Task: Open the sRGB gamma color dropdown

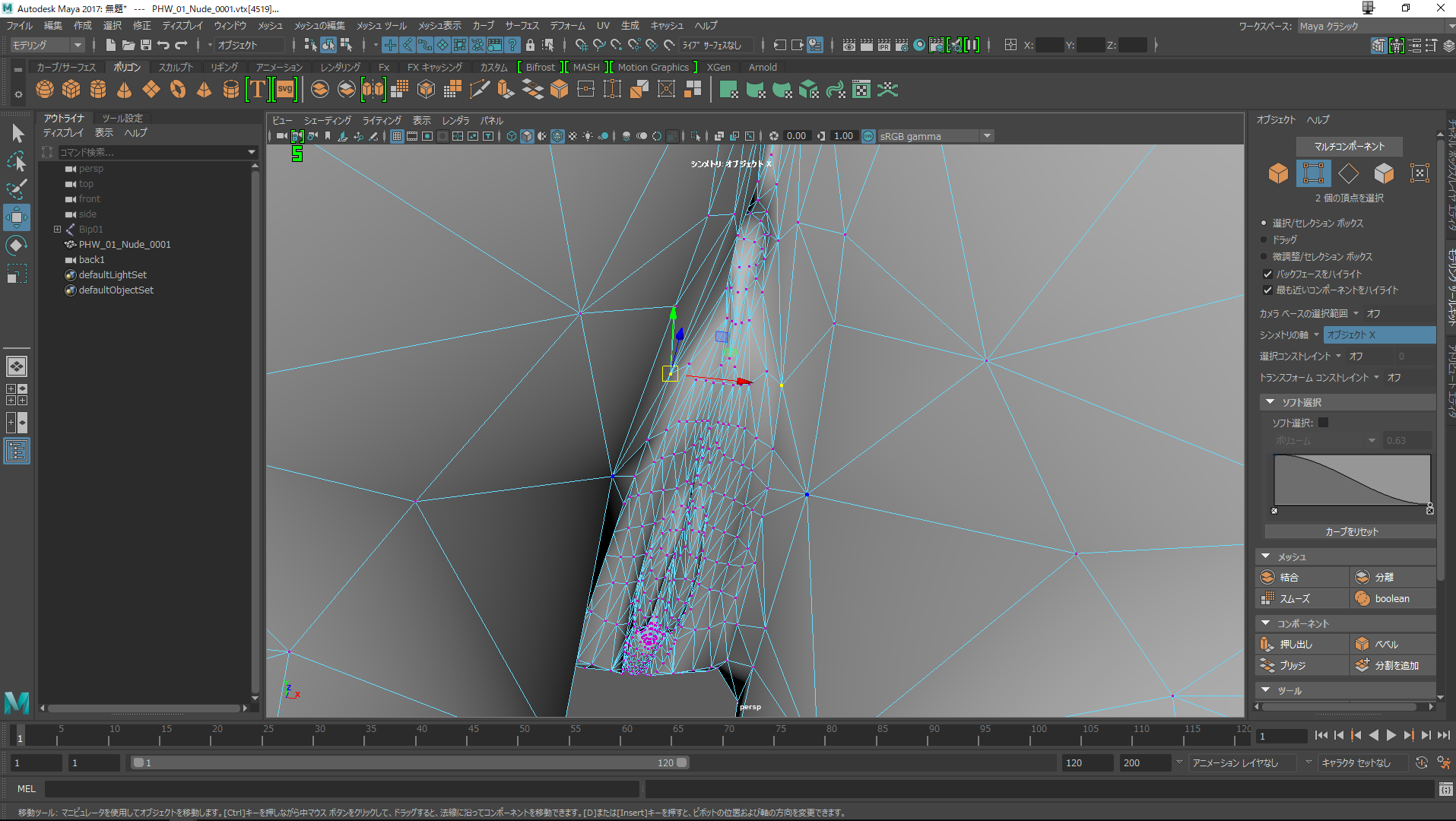Action: [987, 136]
